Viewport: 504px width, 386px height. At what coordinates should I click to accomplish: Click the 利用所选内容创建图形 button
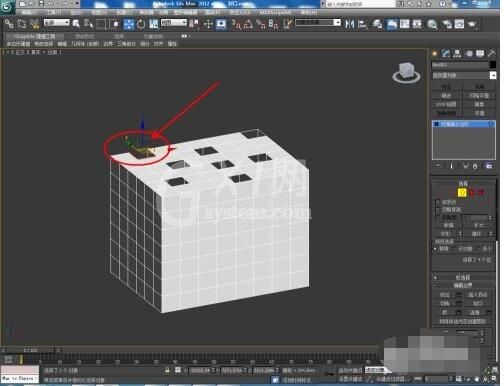[x=463, y=321]
